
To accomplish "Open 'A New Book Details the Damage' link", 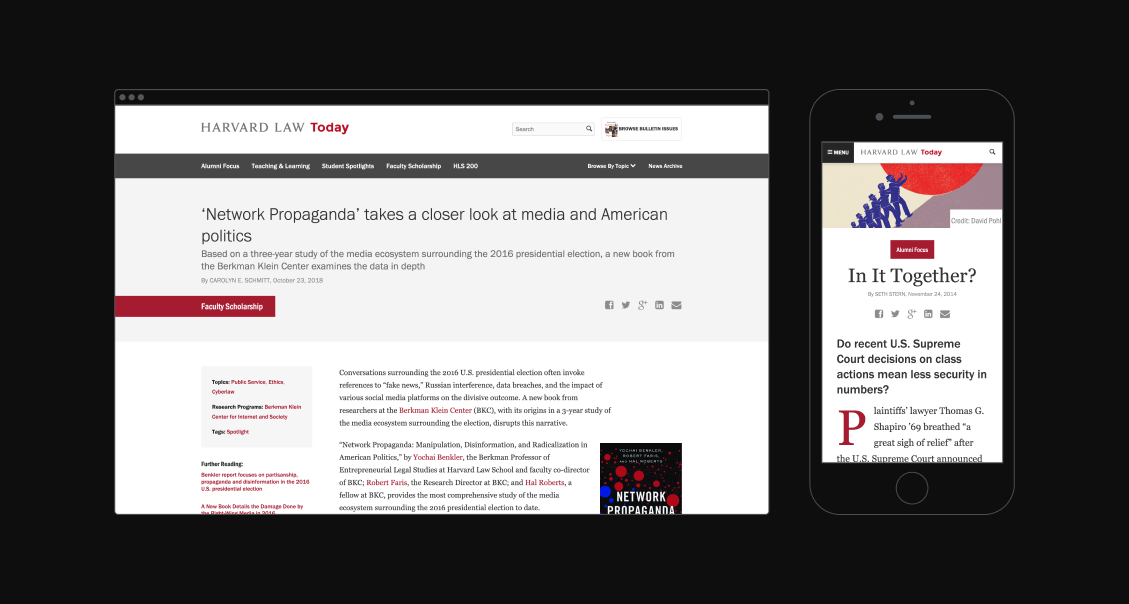I will tap(252, 510).
